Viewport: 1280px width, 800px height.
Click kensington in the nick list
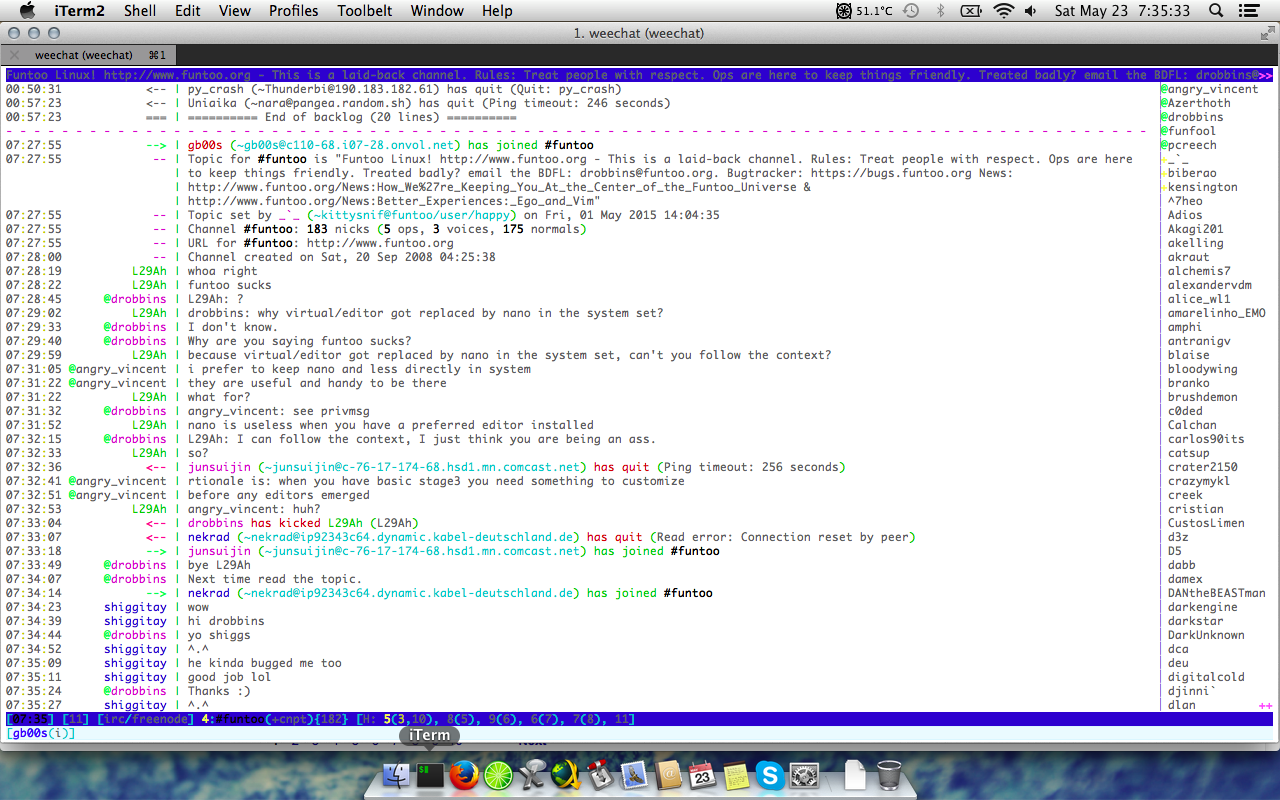click(1202, 187)
